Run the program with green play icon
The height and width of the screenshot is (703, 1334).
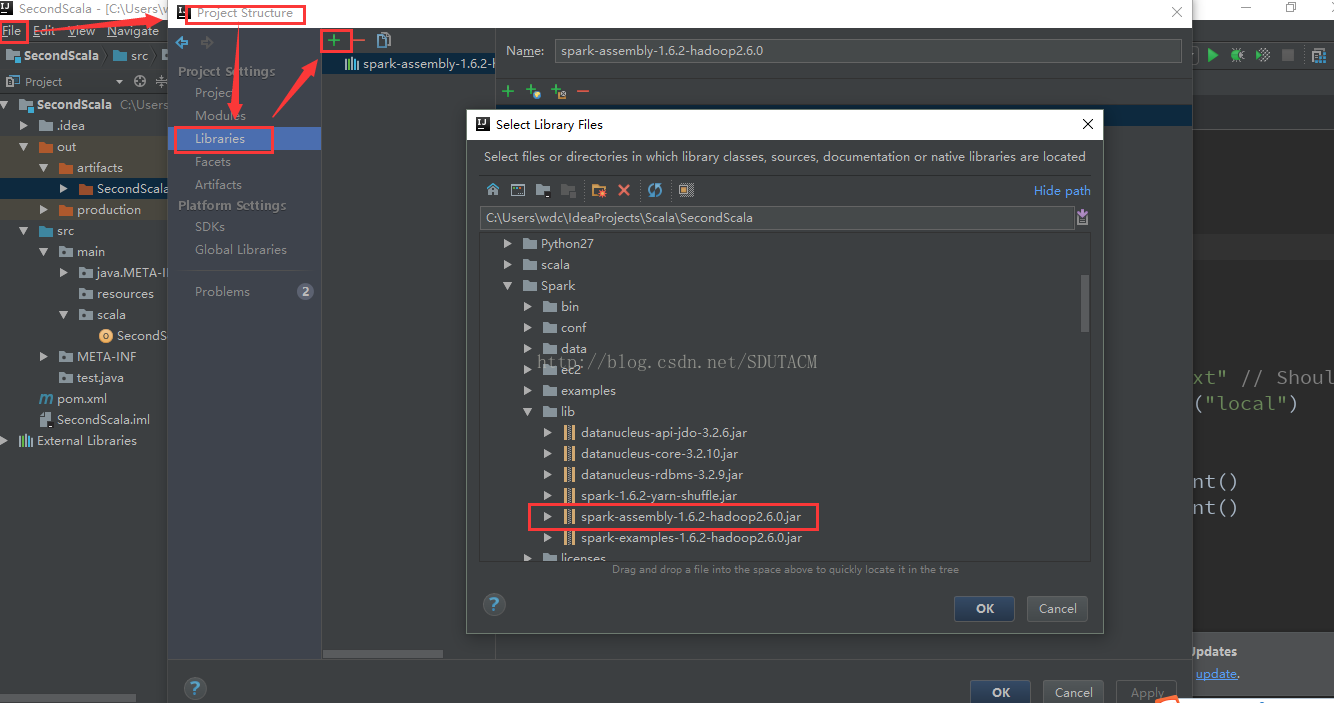click(x=1213, y=55)
